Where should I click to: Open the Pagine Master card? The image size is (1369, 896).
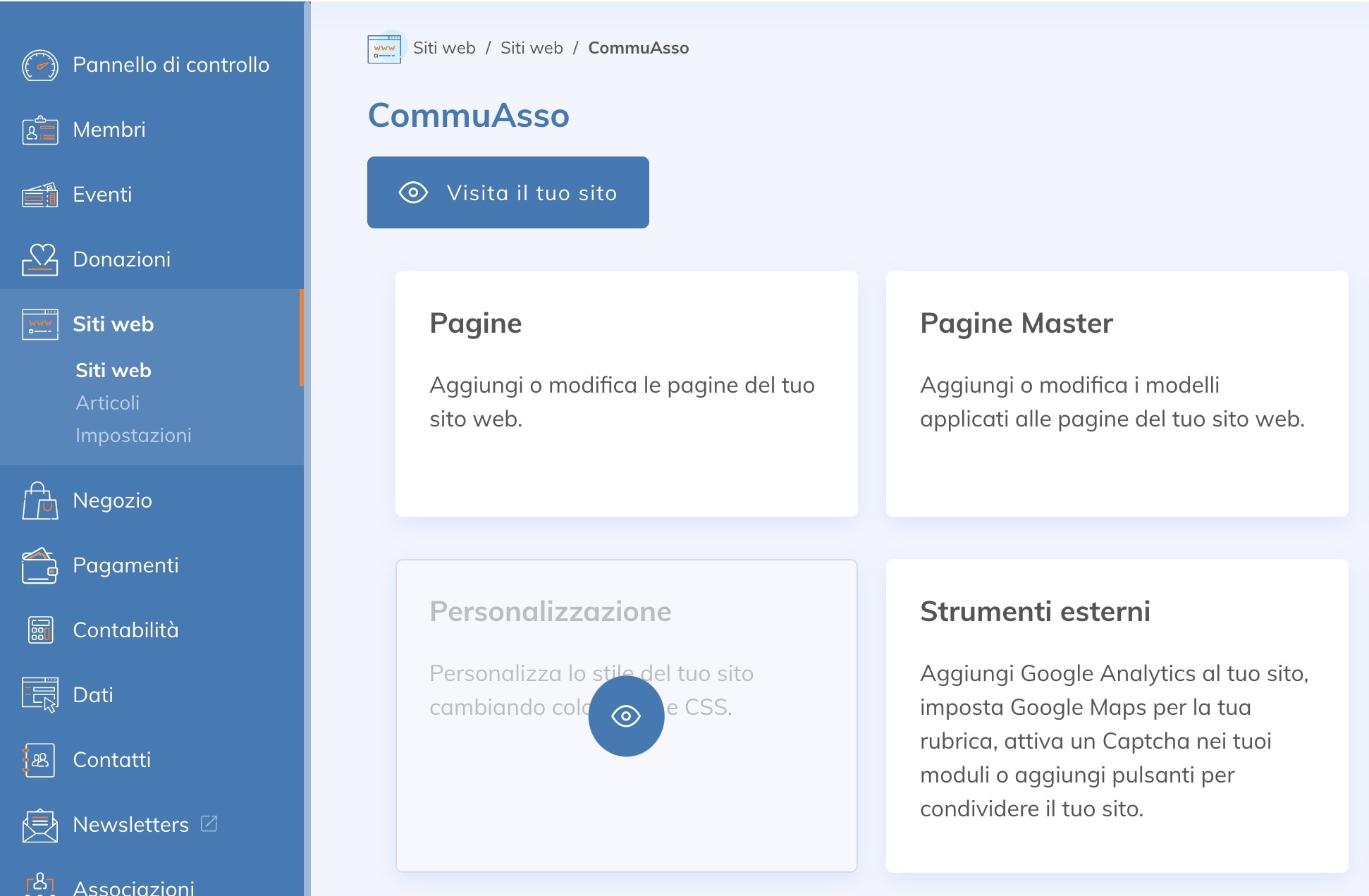tap(1117, 393)
